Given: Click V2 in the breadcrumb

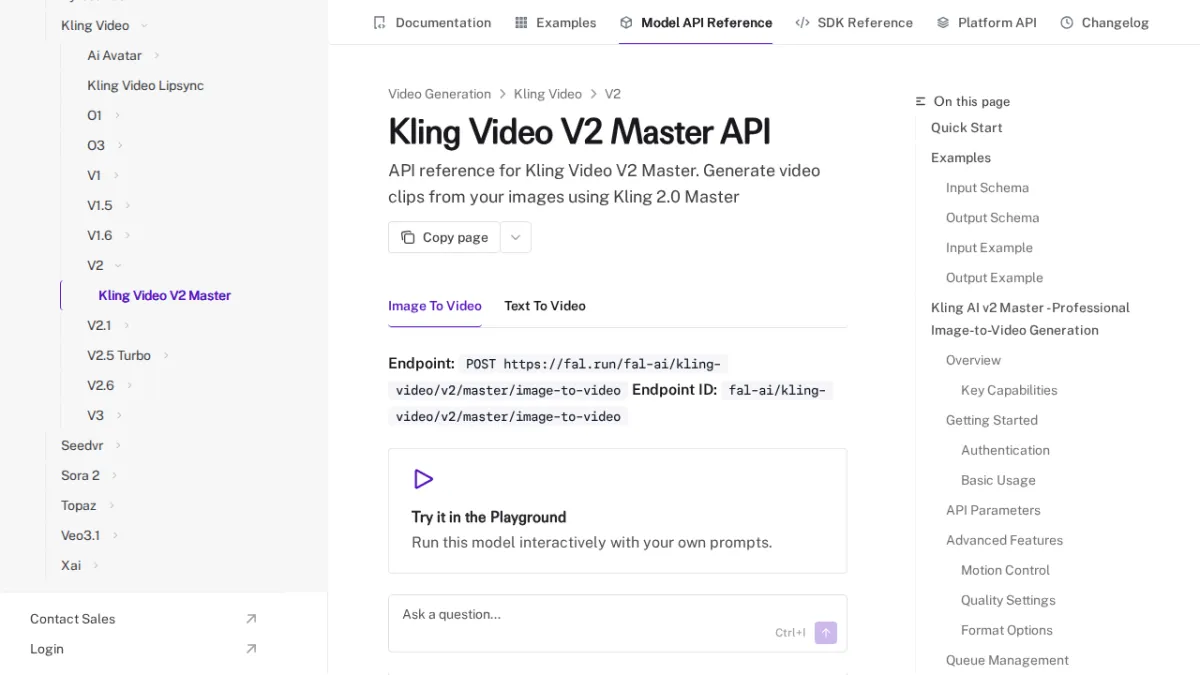Looking at the screenshot, I should tap(612, 94).
